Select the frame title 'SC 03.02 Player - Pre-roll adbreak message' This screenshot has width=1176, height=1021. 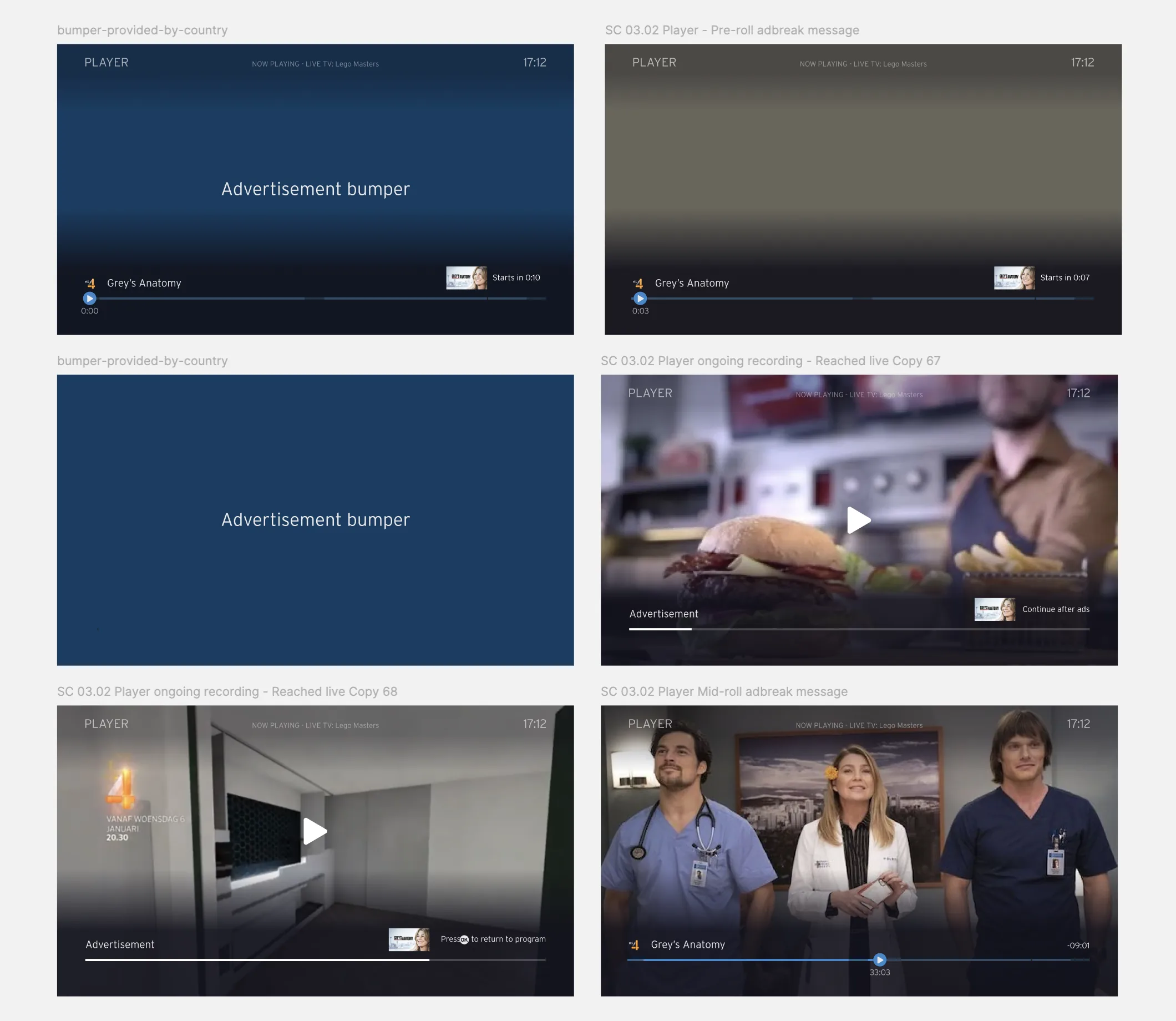pyautogui.click(x=732, y=30)
